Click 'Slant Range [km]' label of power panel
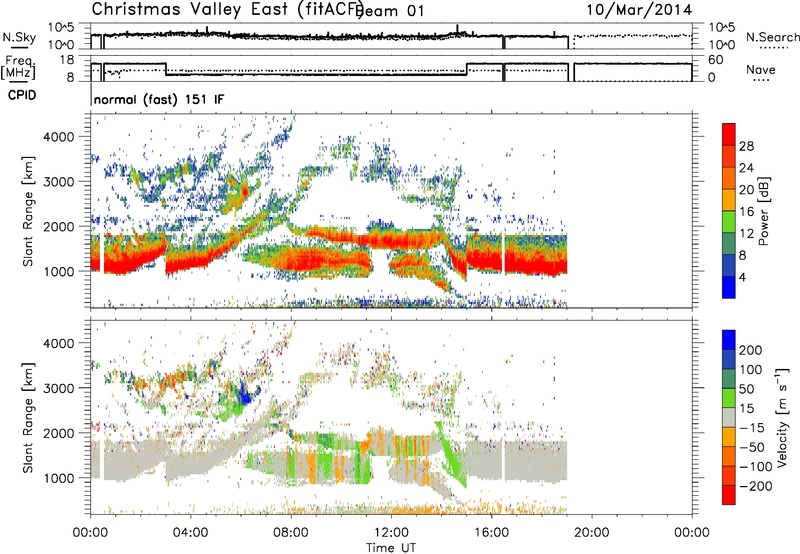 tap(28, 211)
